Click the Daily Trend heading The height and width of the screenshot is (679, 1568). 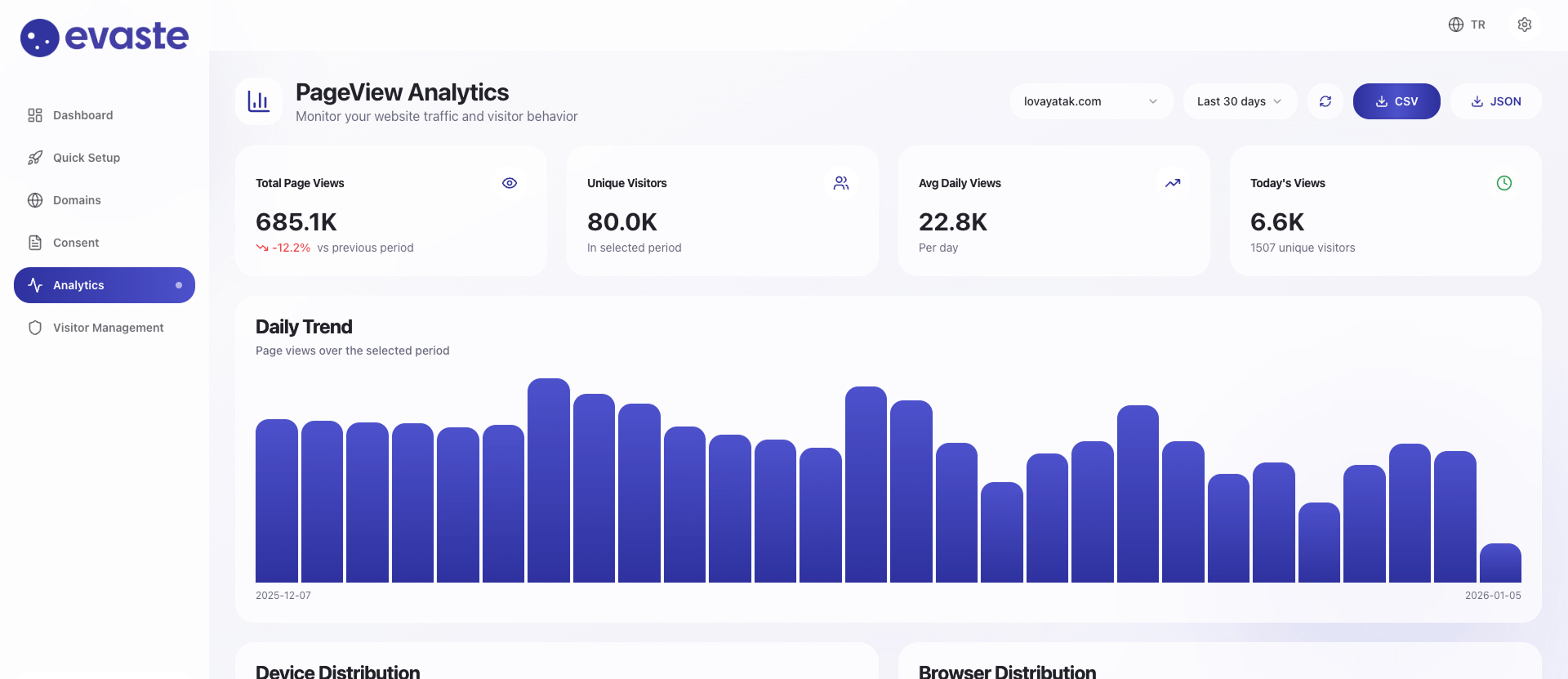coord(304,327)
